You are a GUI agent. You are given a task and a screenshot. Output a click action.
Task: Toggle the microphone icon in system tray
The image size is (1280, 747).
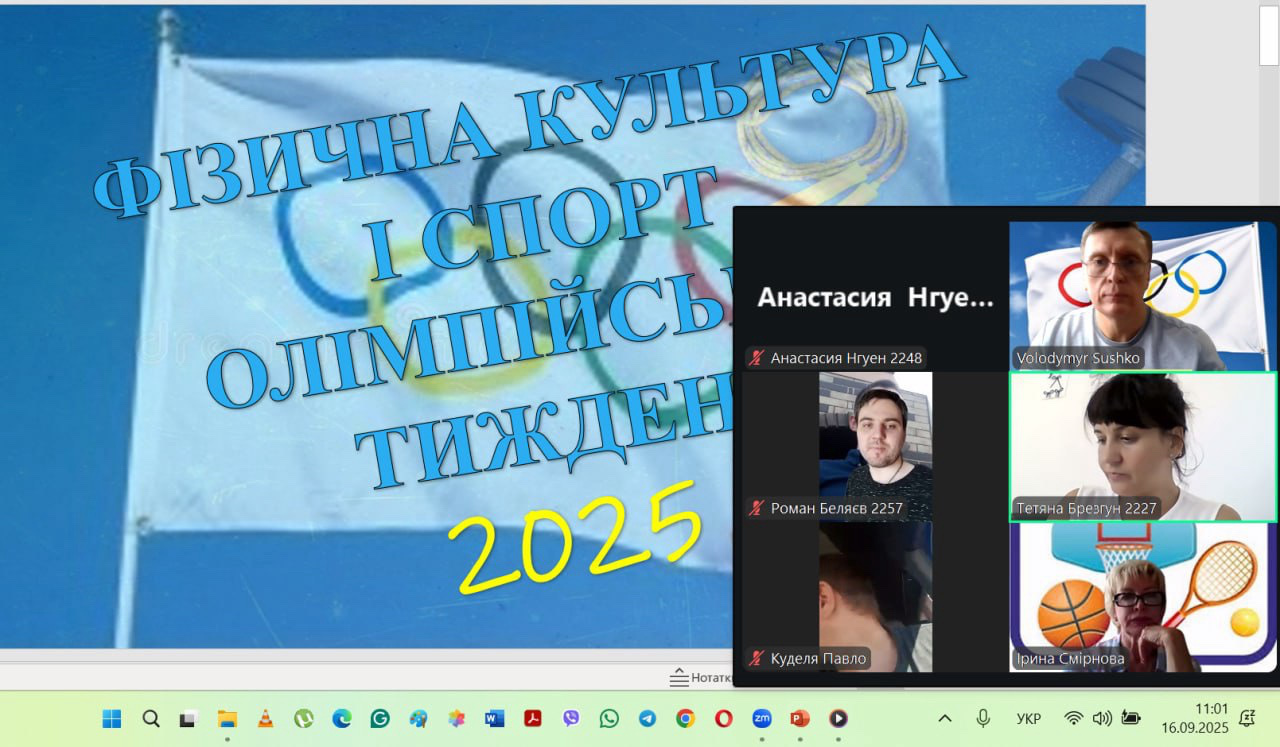pos(983,718)
